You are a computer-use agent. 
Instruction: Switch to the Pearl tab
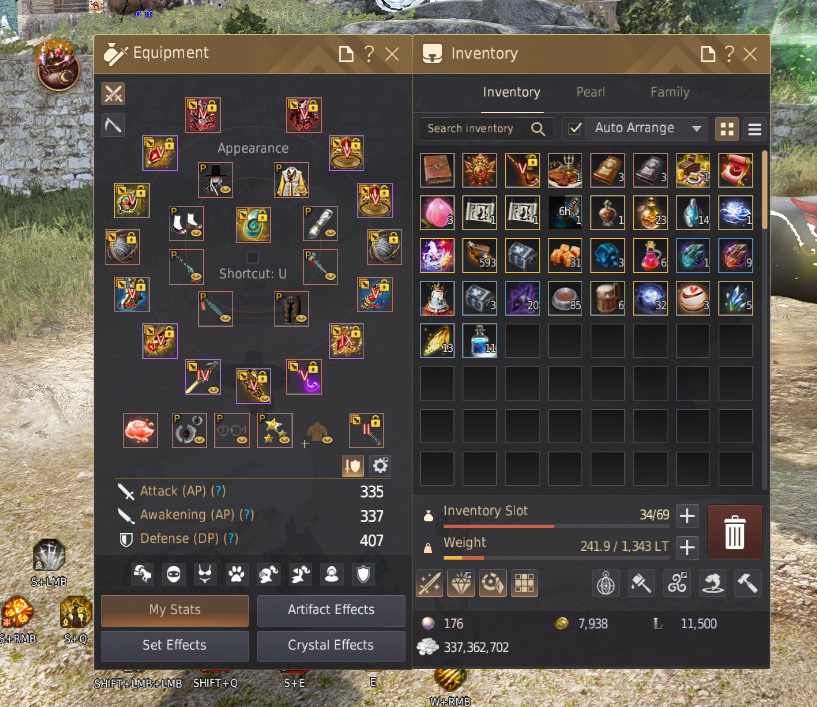point(590,92)
